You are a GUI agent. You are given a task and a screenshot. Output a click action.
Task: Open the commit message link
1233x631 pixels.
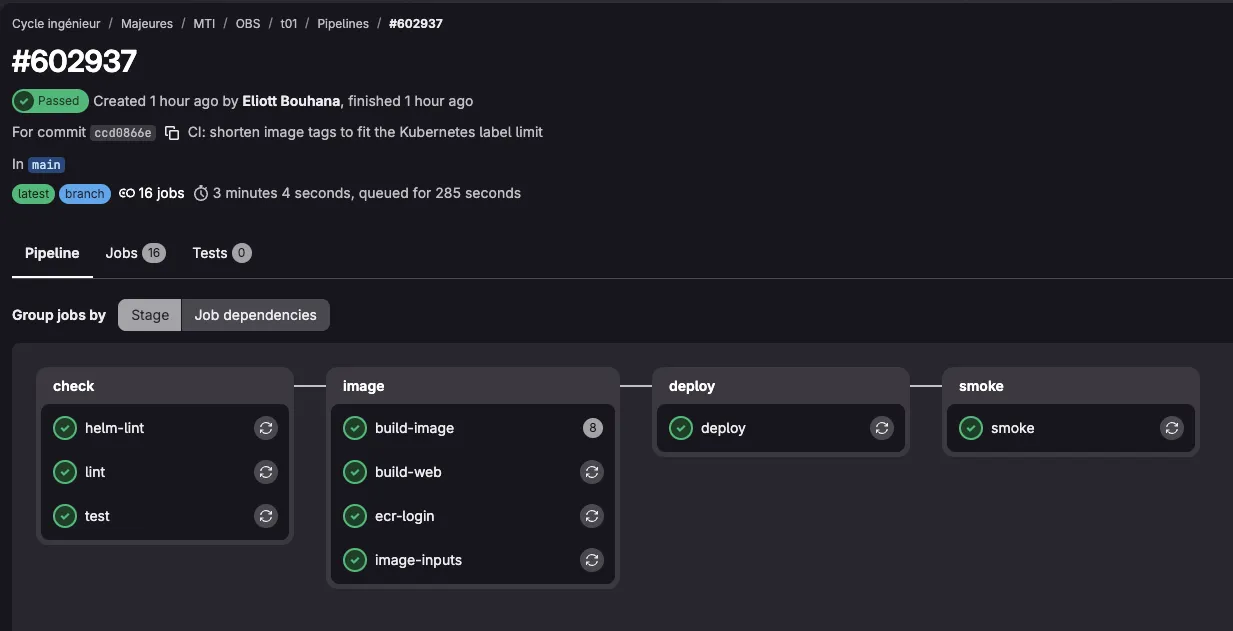365,132
